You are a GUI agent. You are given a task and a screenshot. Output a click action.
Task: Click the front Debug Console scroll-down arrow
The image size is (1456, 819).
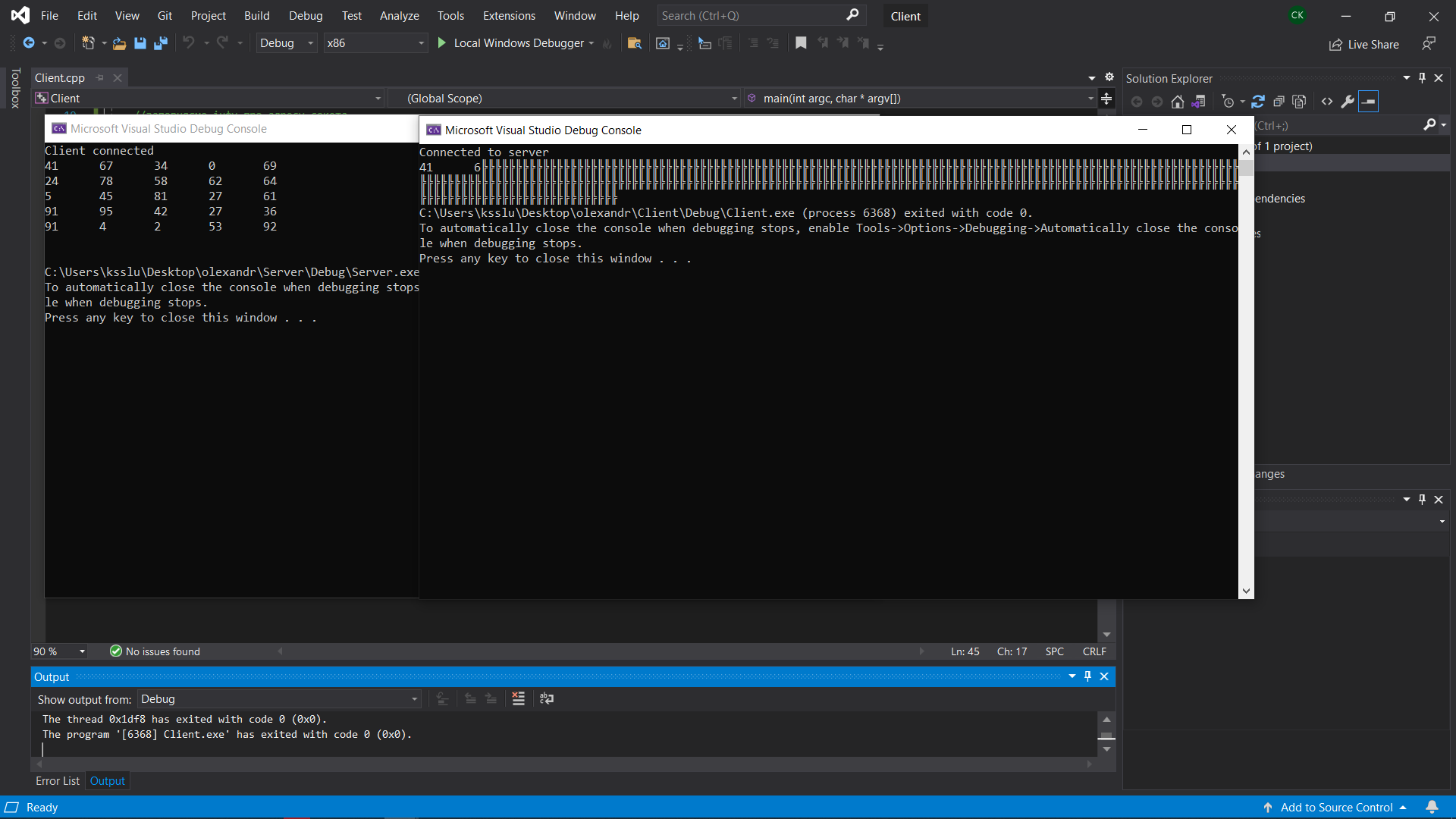pos(1246,591)
